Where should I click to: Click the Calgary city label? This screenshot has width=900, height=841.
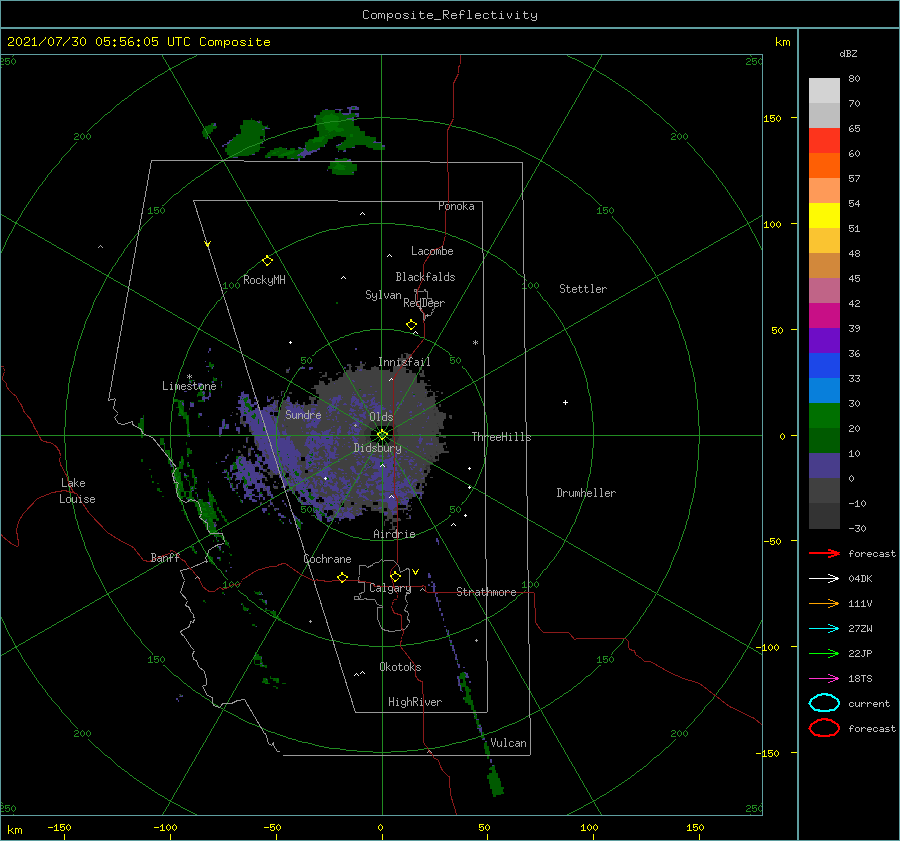pos(390,588)
